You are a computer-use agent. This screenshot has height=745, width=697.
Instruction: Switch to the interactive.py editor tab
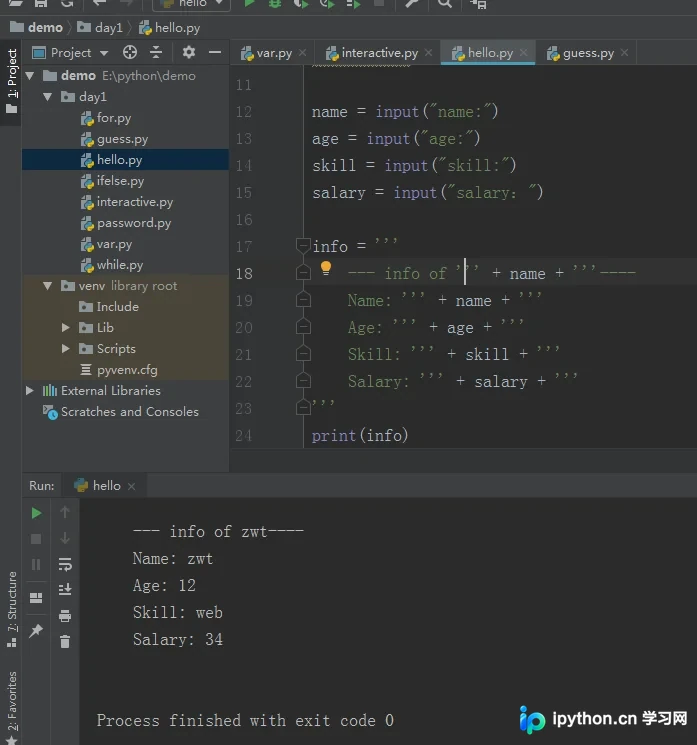pyautogui.click(x=380, y=53)
